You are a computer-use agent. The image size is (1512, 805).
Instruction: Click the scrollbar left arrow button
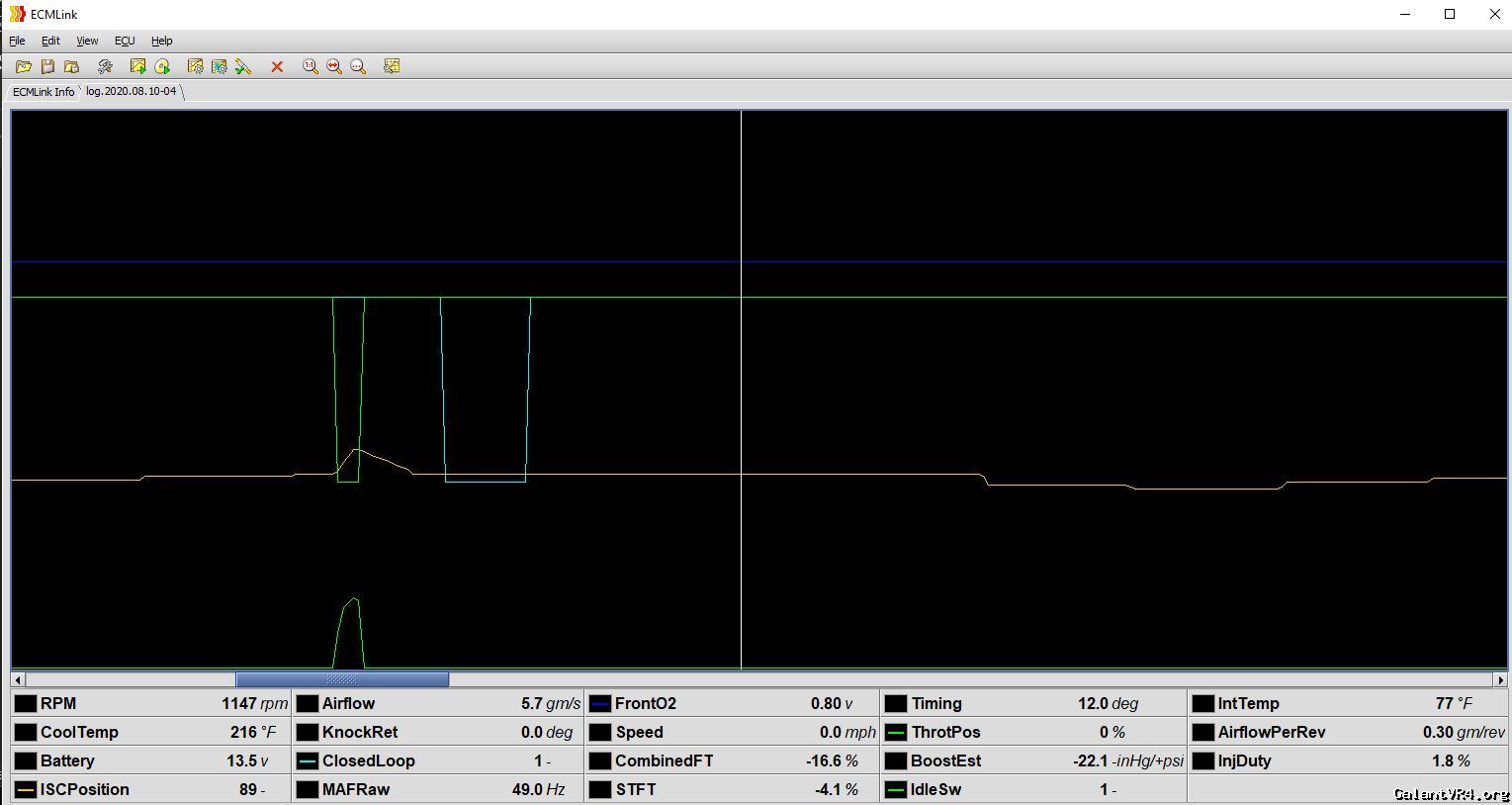click(x=18, y=679)
